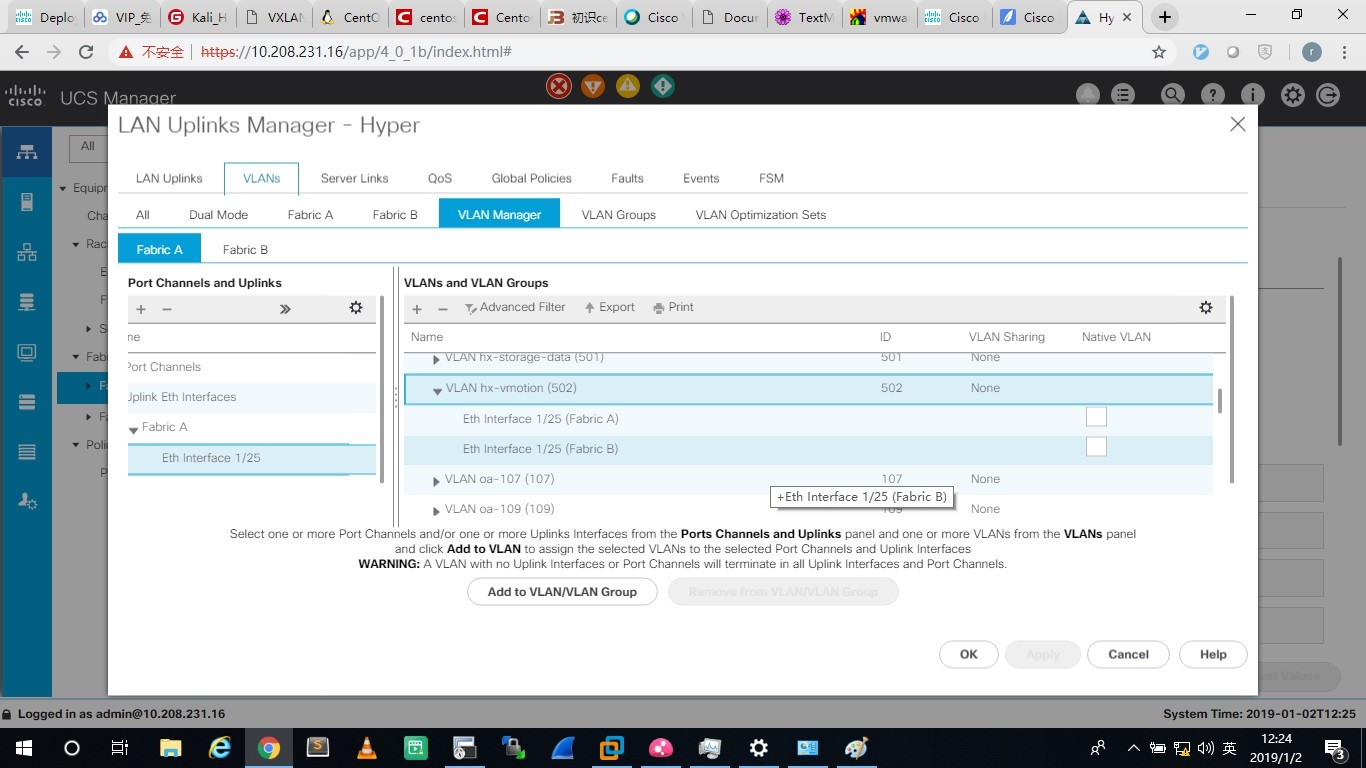Open the info icon in UCS header
Screen dimensions: 1366x768
coord(1252,95)
